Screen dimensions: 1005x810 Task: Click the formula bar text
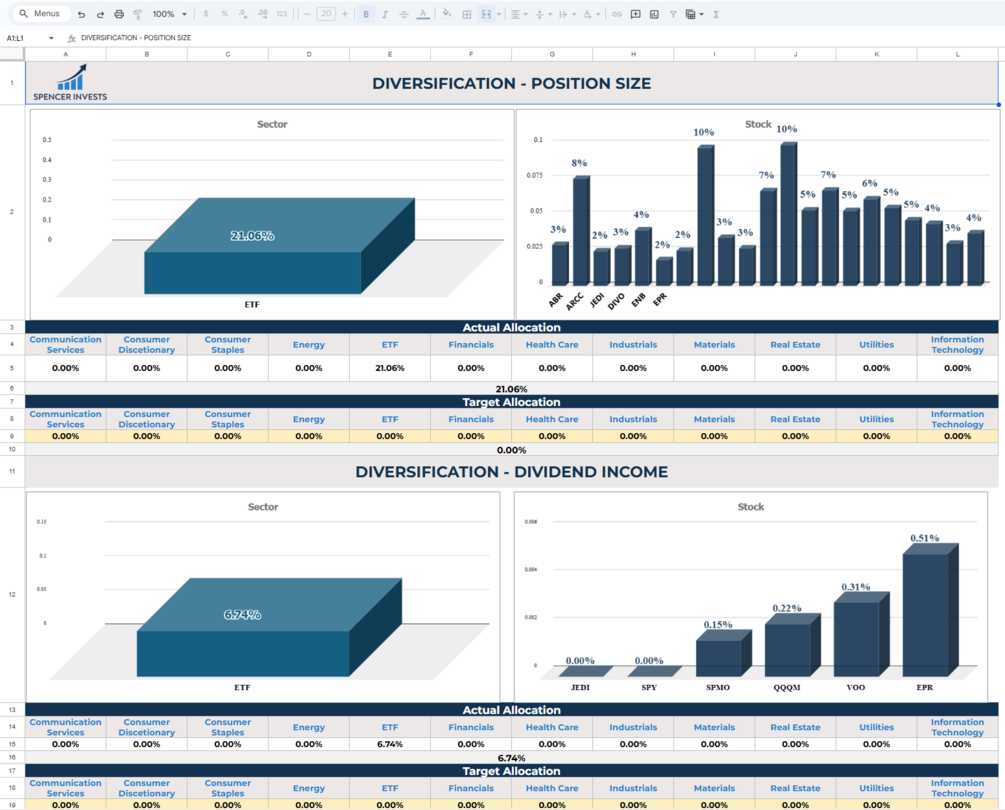pos(136,38)
